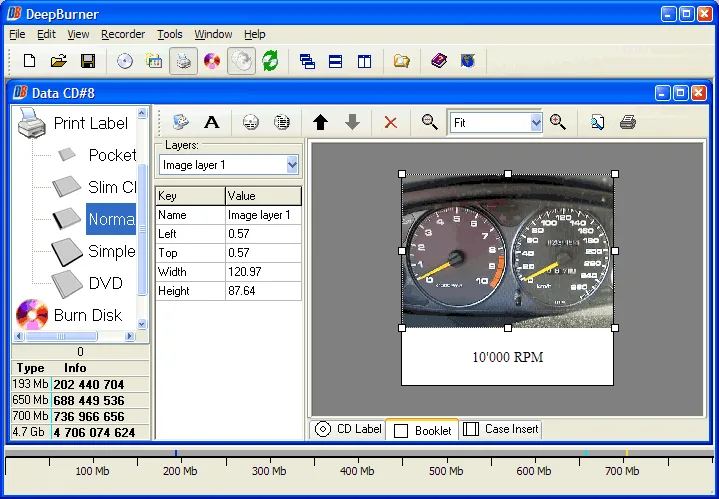Zoom out with the minus magnifier
Image resolution: width=719 pixels, height=499 pixels.
tap(429, 122)
